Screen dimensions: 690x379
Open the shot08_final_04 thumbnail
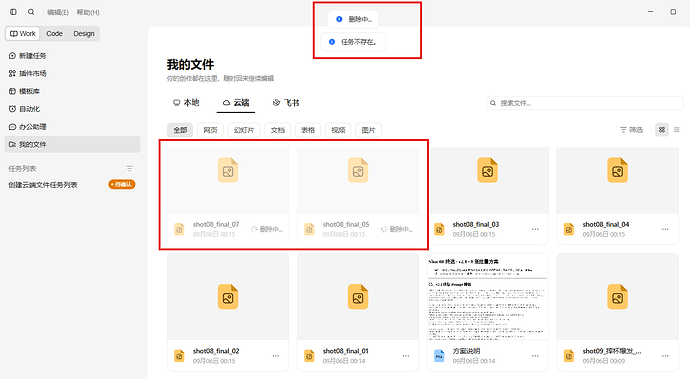[x=617, y=180]
